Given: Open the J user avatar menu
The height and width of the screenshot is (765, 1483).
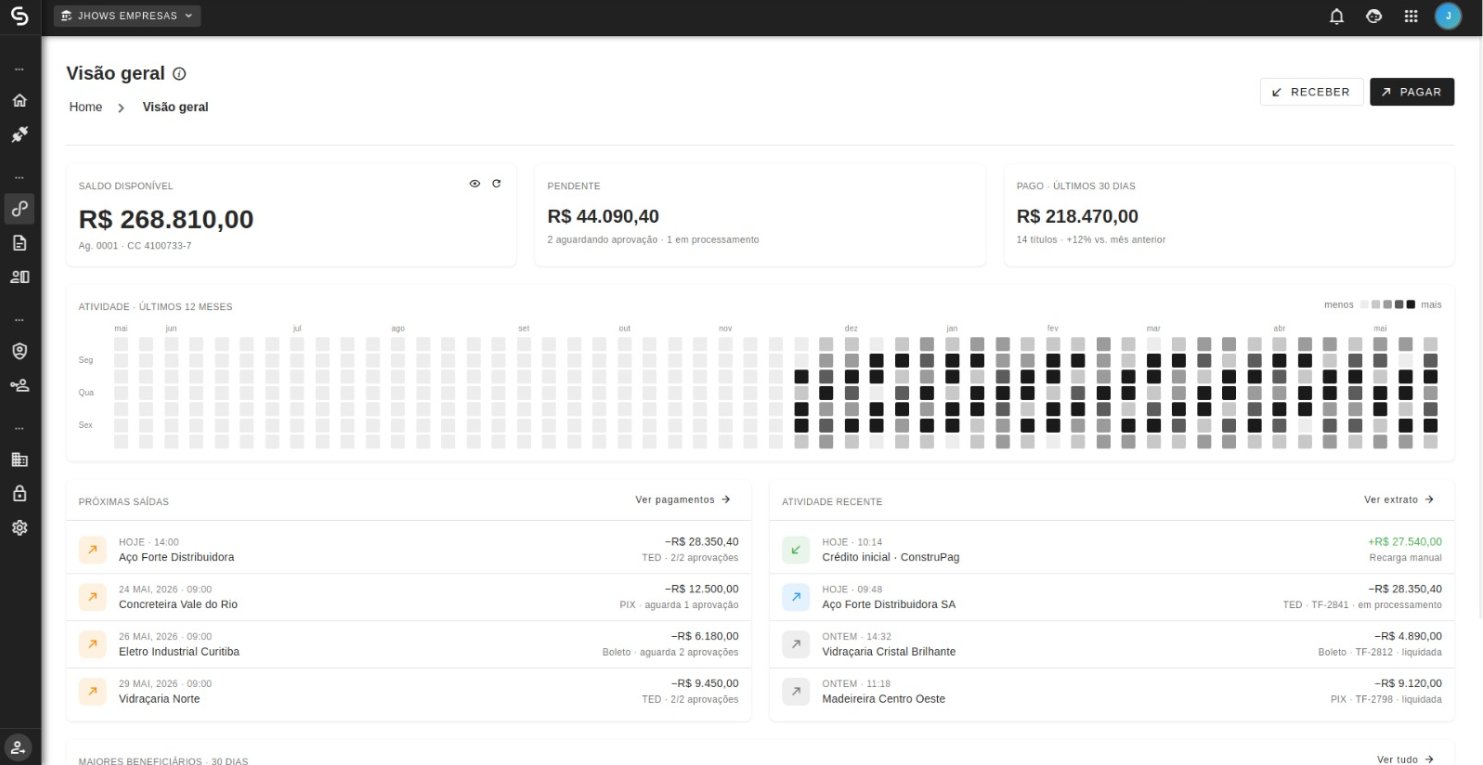Looking at the screenshot, I should click(1448, 16).
